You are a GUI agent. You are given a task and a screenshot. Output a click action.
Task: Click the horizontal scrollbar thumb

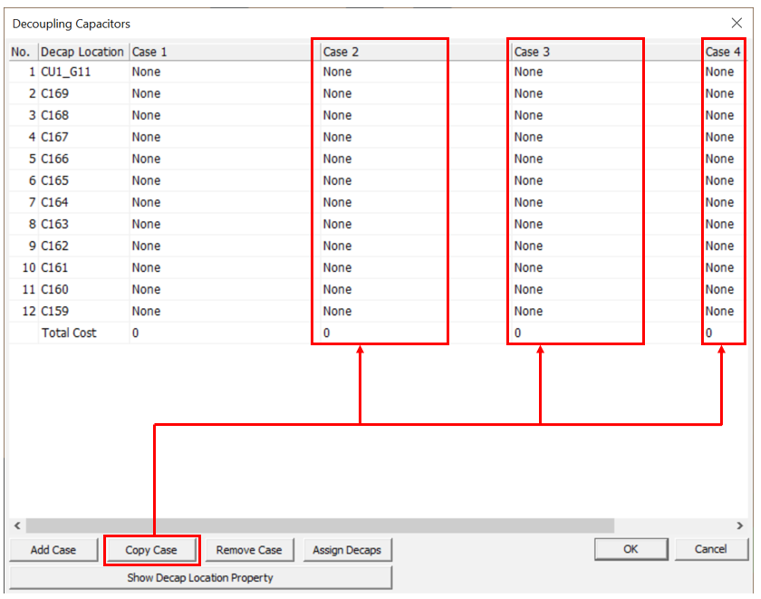(320, 526)
